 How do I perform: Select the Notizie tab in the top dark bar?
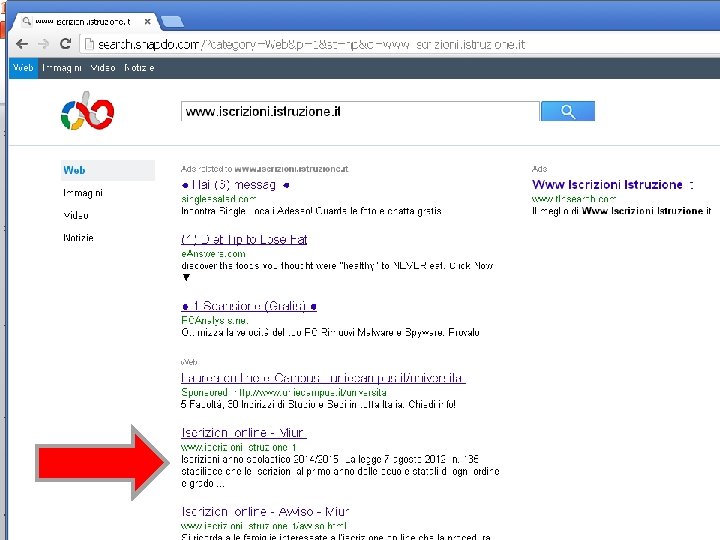(x=139, y=68)
